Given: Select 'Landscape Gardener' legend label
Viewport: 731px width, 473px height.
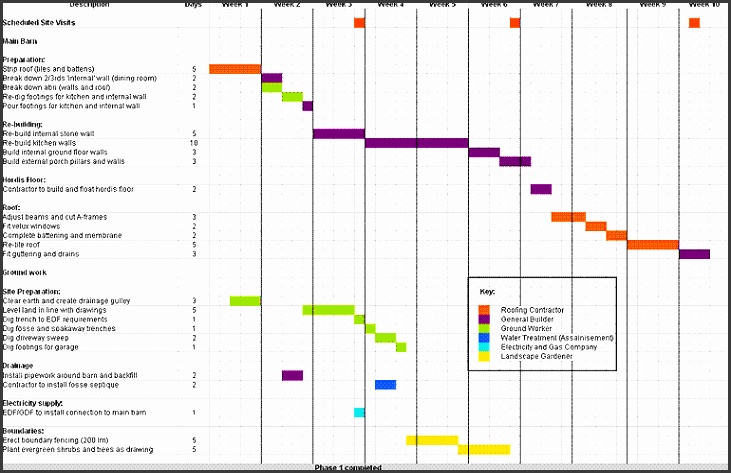Looking at the screenshot, I should (537, 356).
